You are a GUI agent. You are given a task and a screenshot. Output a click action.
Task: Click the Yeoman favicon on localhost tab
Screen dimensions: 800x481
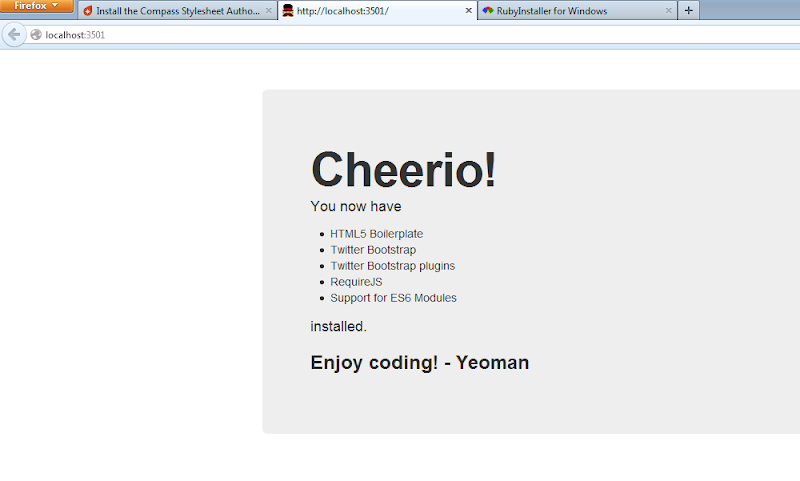coord(288,10)
